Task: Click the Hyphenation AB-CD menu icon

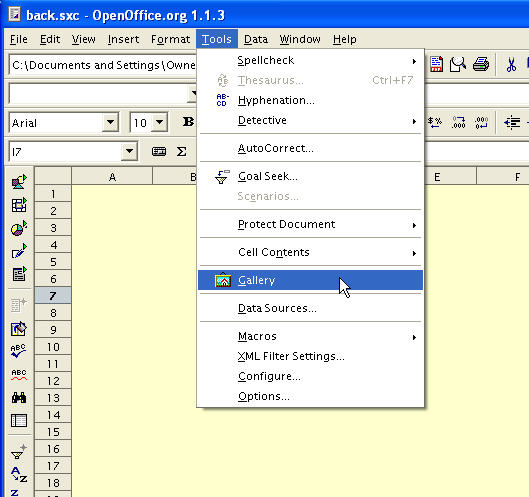Action: pyautogui.click(x=222, y=100)
